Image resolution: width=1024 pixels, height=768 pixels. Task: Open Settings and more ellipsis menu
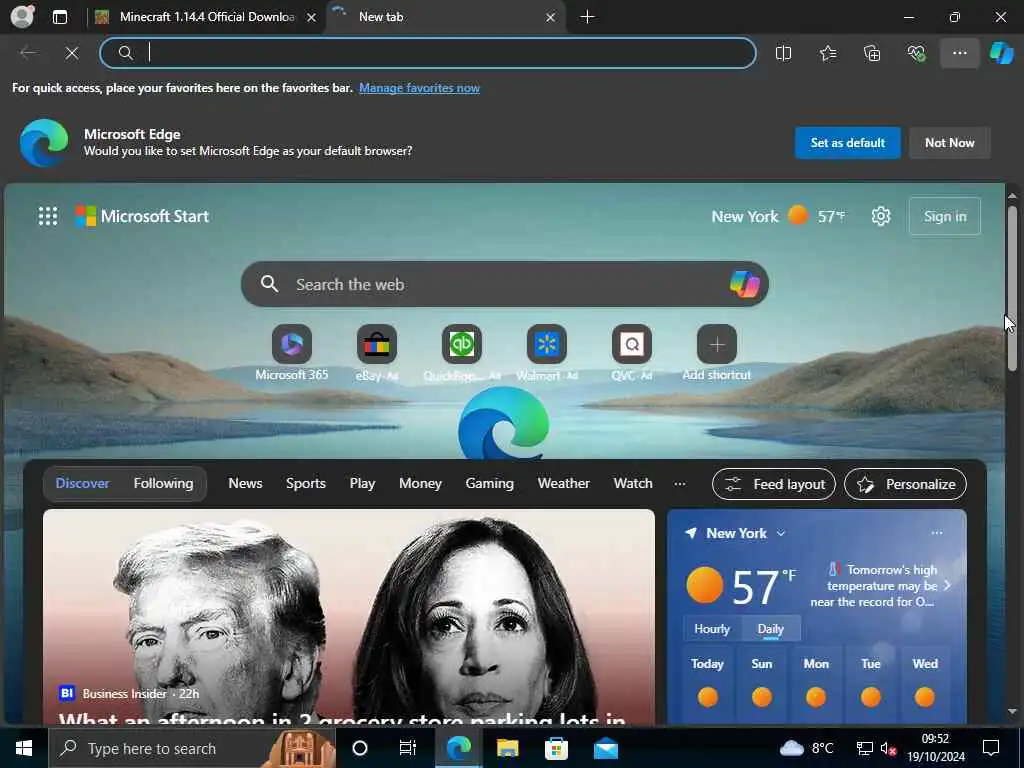[x=959, y=53]
